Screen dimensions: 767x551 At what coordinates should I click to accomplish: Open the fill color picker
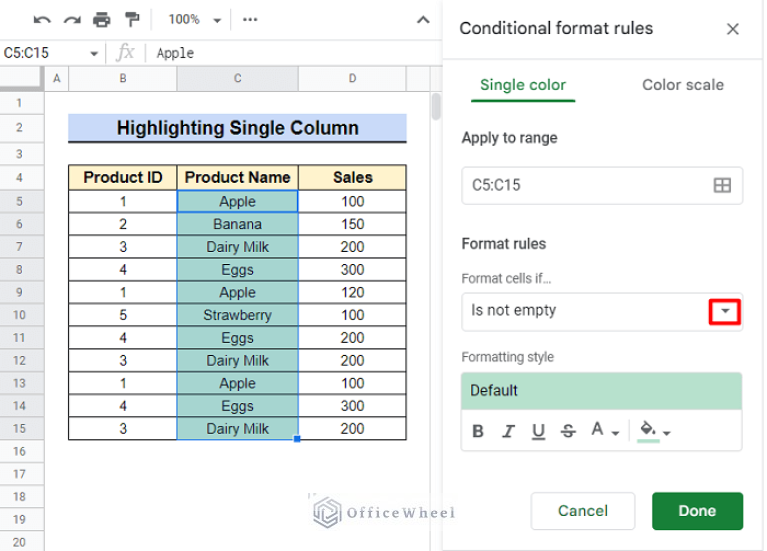(654, 431)
